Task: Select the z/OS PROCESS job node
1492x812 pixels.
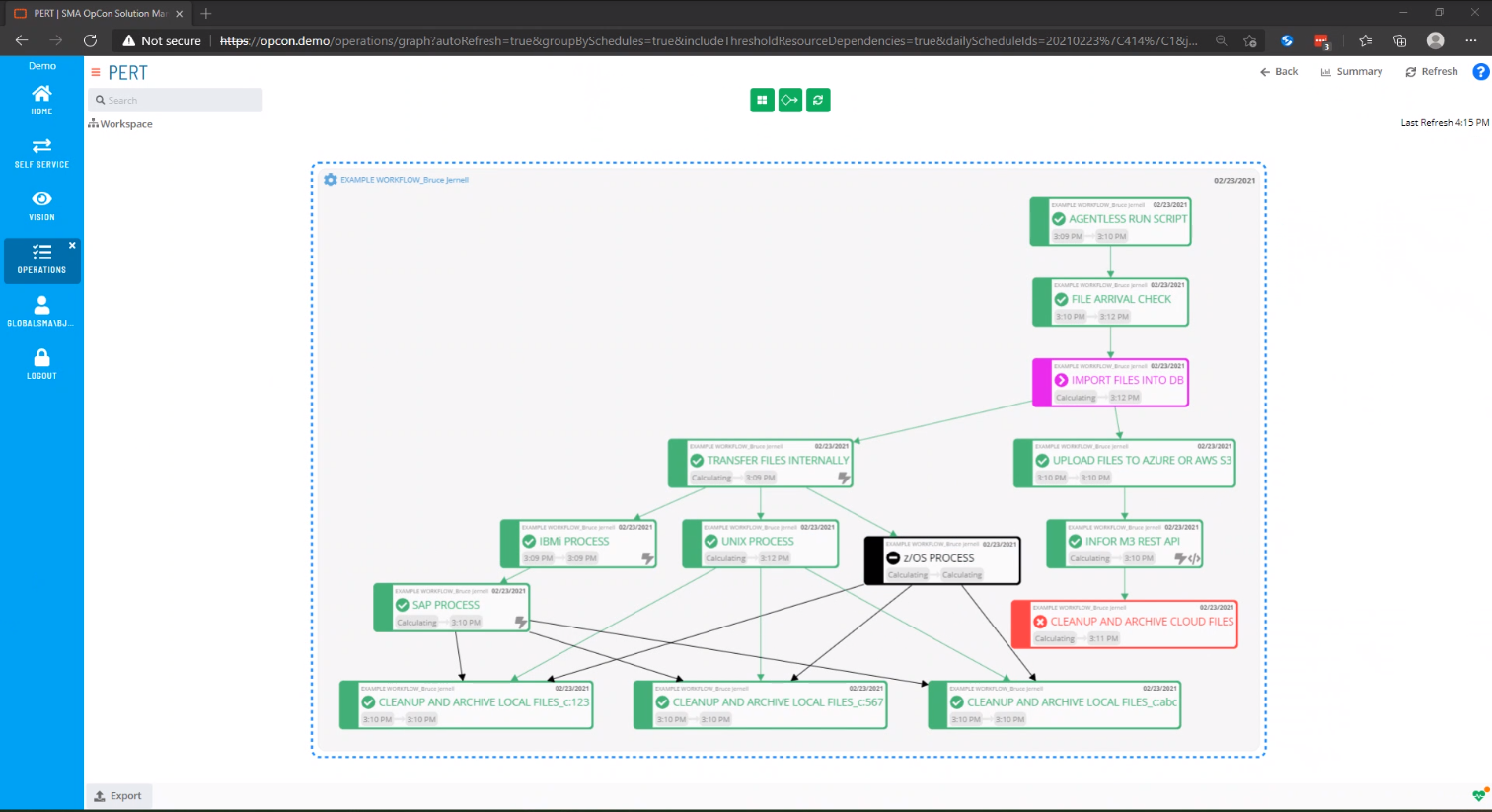Action: click(x=942, y=560)
